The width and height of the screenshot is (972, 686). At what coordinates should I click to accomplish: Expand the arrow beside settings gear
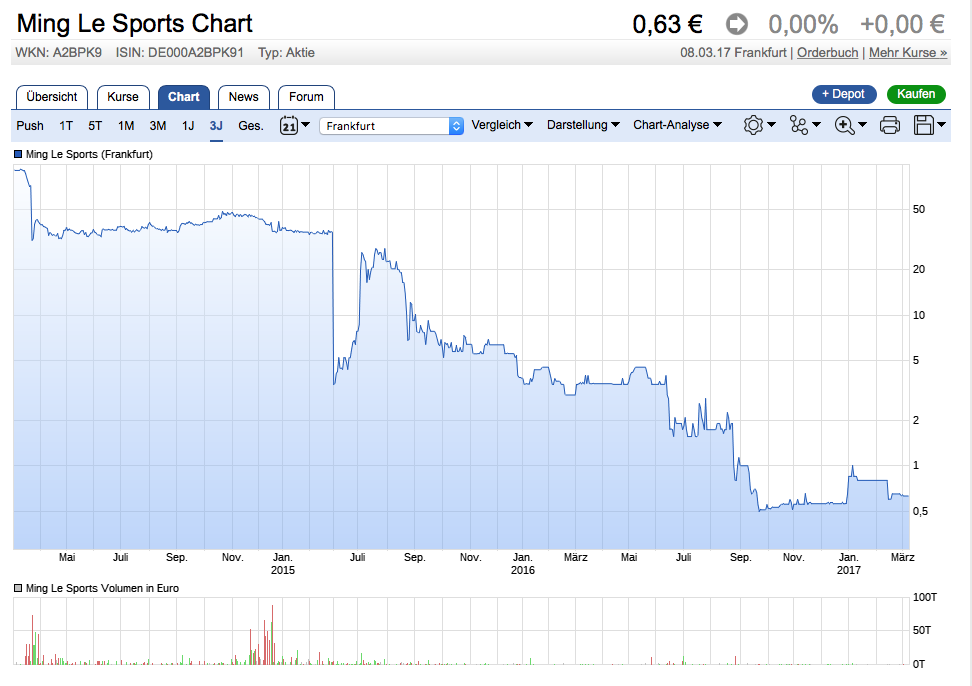point(771,125)
